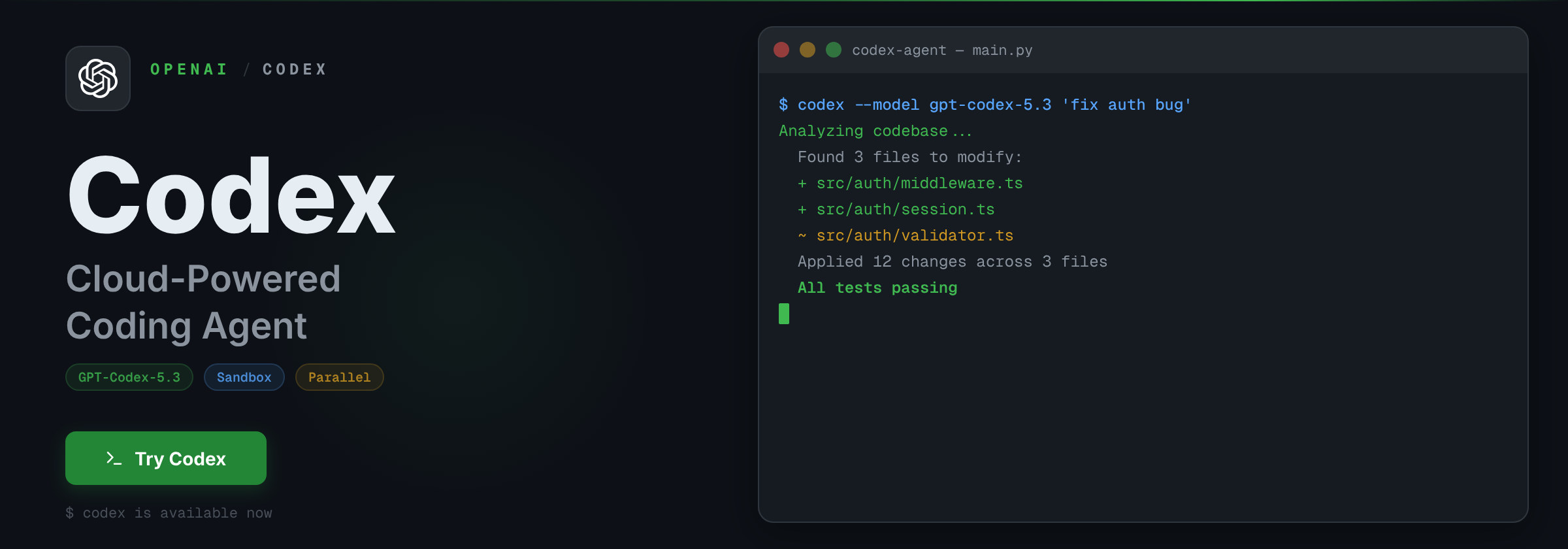Click the codex is available now text
Viewport: 1568px width, 549px height.
[169, 513]
